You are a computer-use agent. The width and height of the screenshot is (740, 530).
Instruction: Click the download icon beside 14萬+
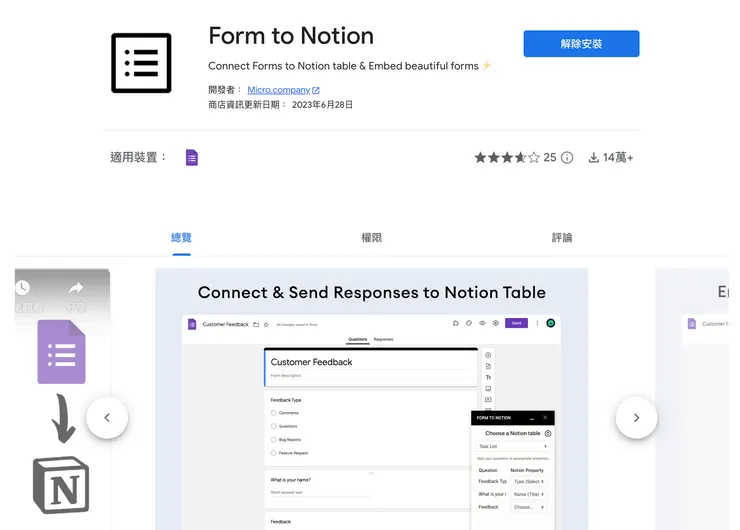tap(593, 158)
